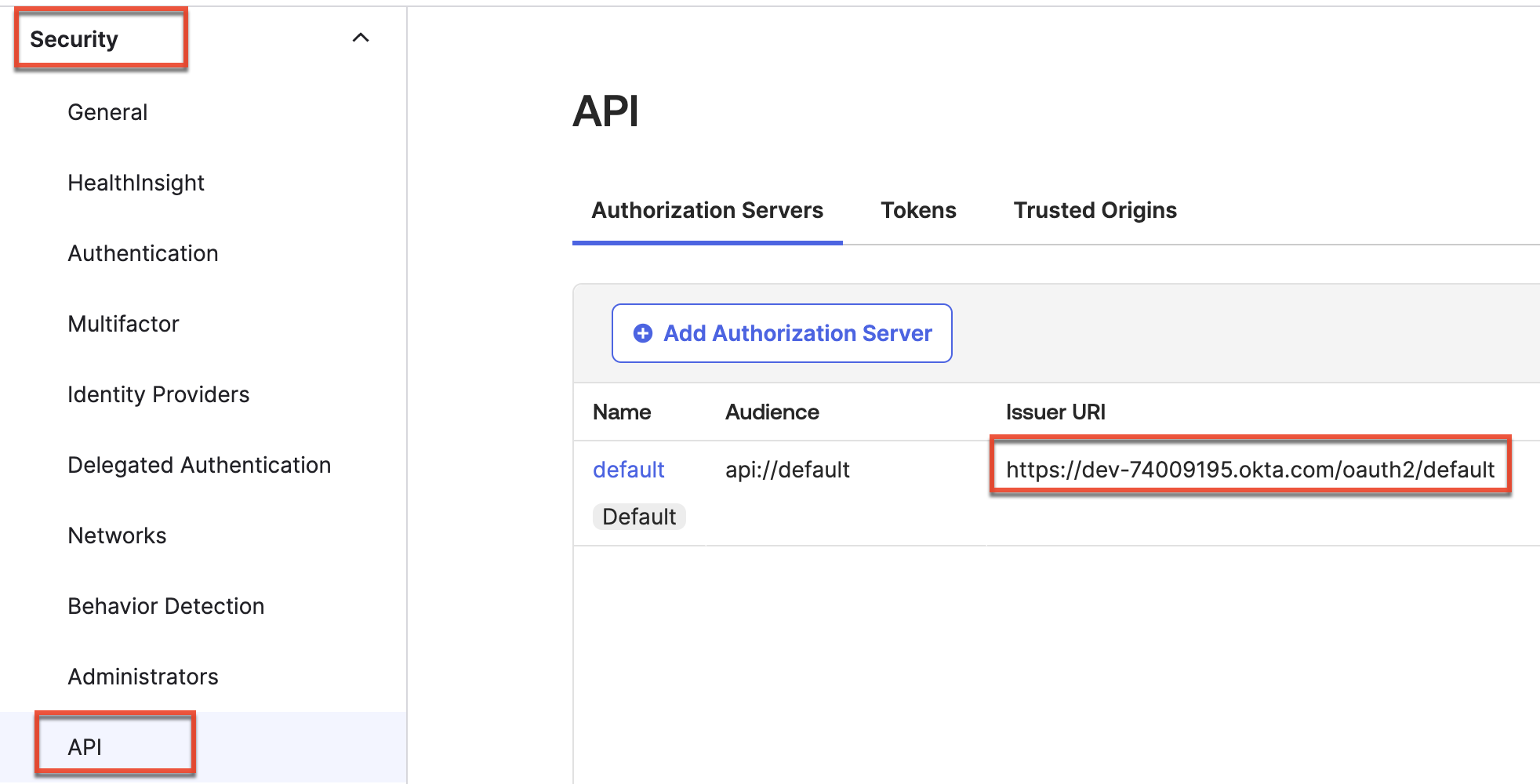Collapse the Security section chevron

[x=361, y=36]
